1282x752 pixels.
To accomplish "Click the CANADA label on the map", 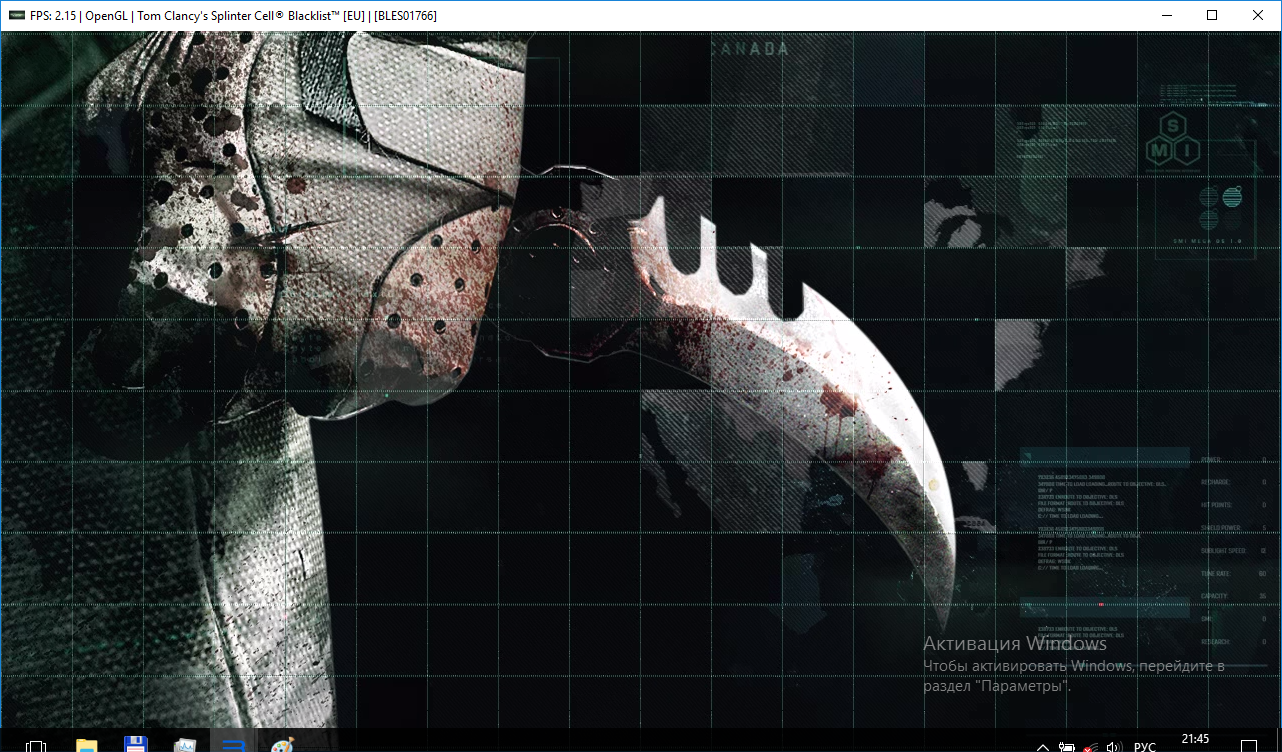I will (749, 49).
